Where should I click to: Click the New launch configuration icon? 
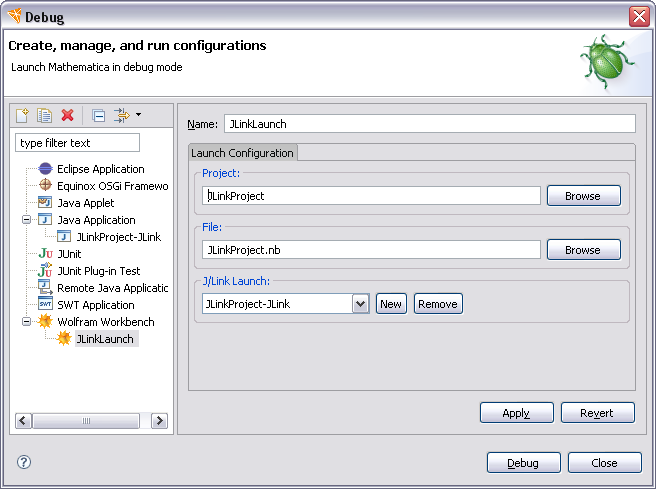tap(22, 115)
